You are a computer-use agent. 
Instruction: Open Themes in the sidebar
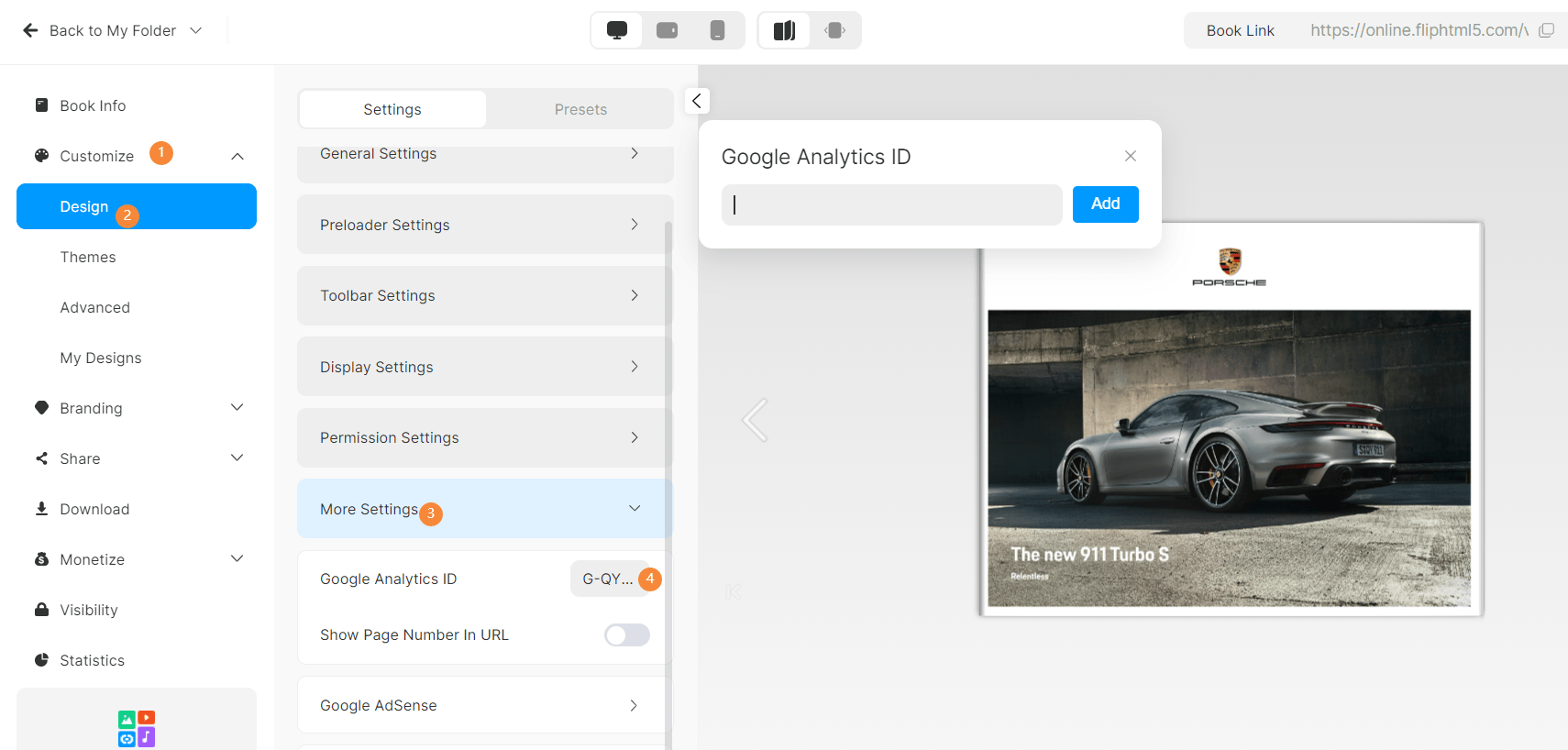click(x=88, y=257)
